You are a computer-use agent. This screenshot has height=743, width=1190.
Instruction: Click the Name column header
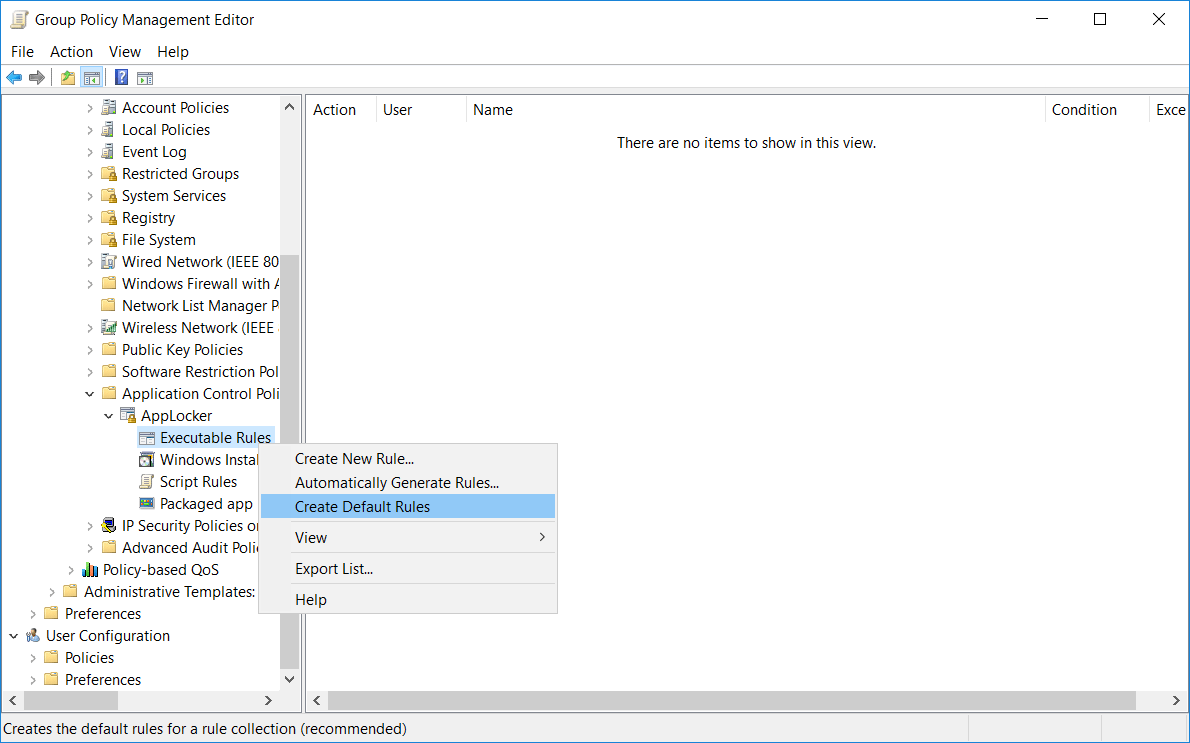(x=493, y=109)
